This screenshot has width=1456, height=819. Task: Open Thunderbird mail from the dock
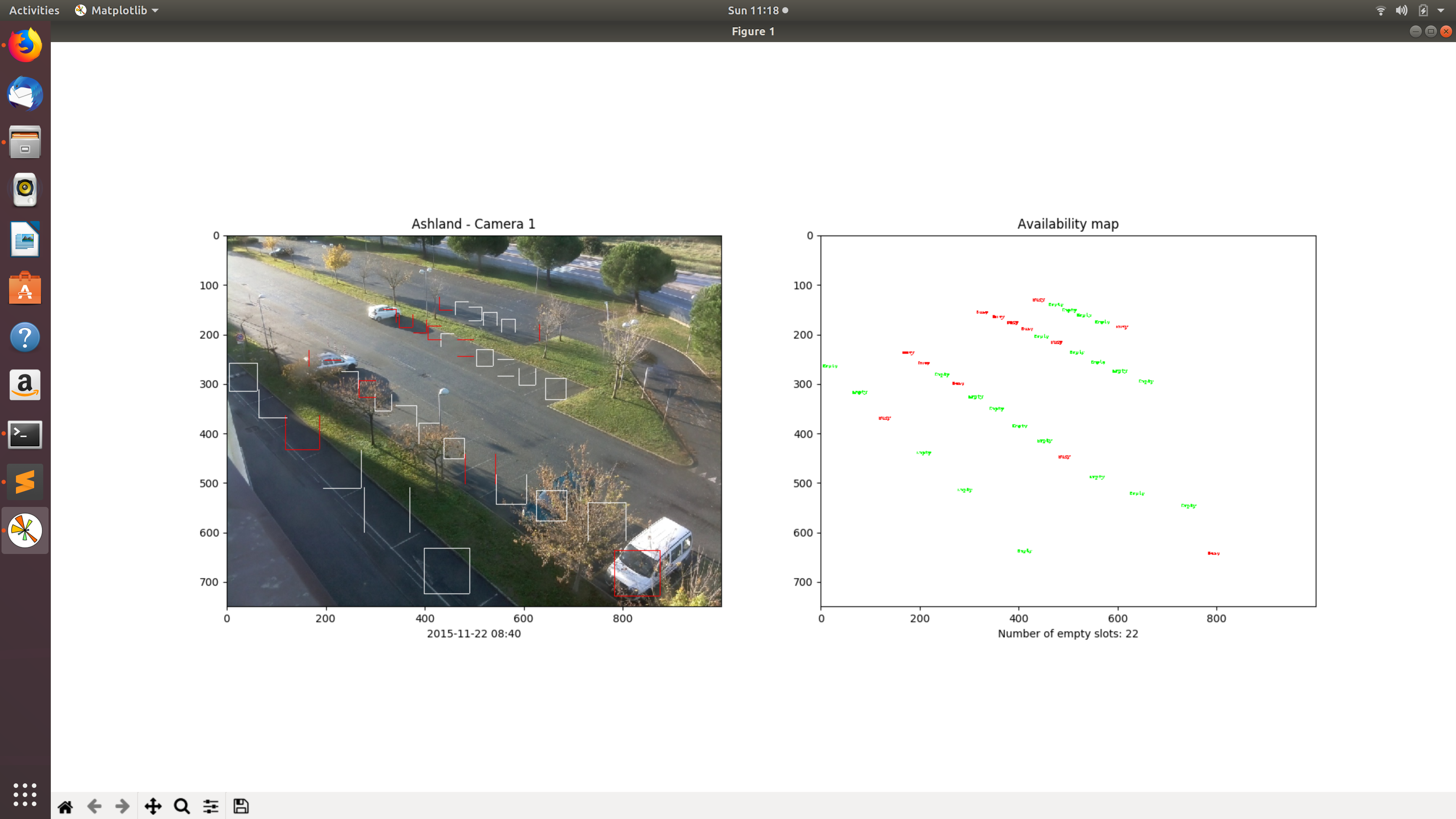[x=25, y=94]
